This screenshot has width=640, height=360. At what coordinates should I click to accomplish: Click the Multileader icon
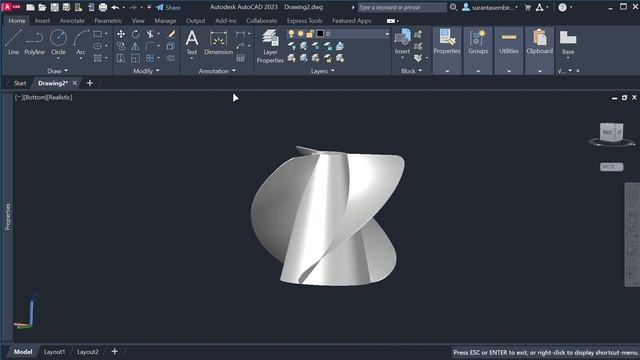240,46
